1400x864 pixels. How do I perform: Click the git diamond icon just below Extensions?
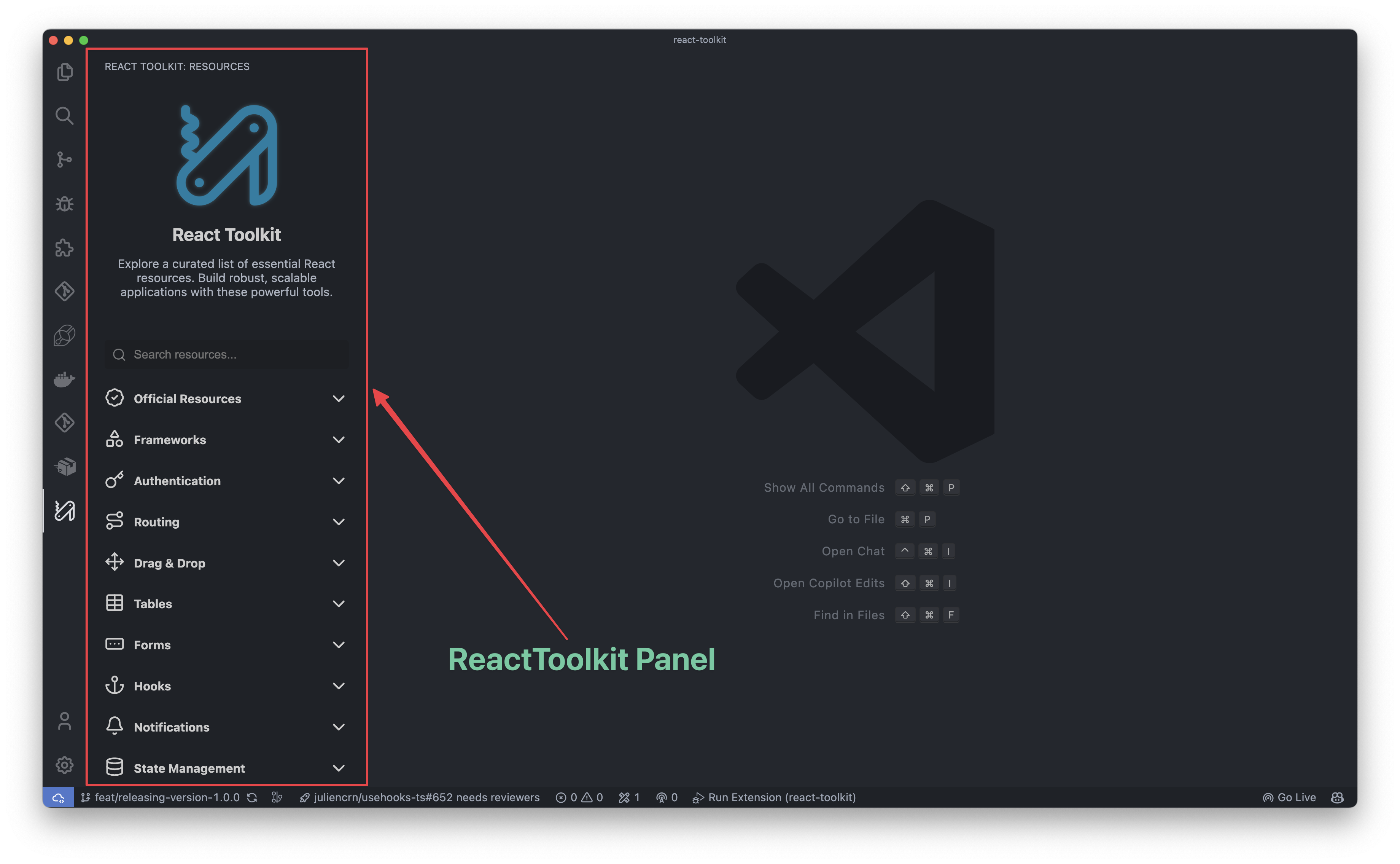click(x=65, y=292)
